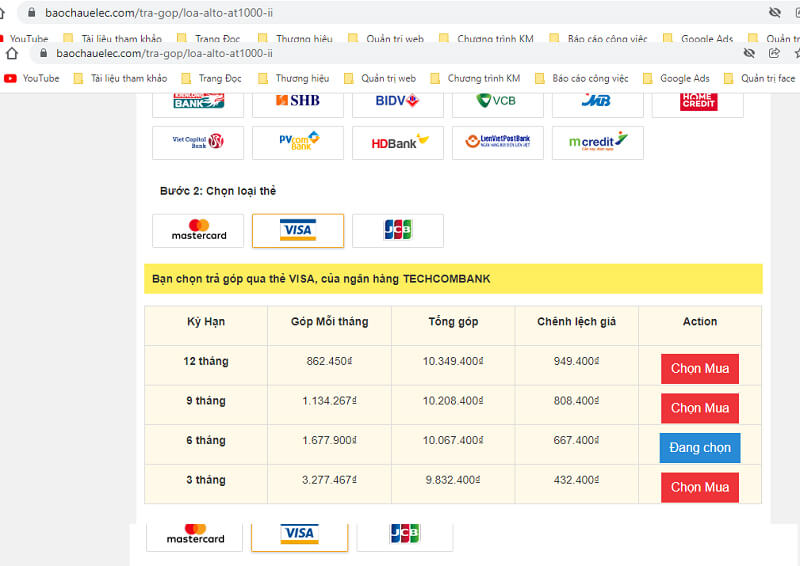Choose the JCB card under Bước 2
This screenshot has height=566, width=800.
(x=397, y=230)
